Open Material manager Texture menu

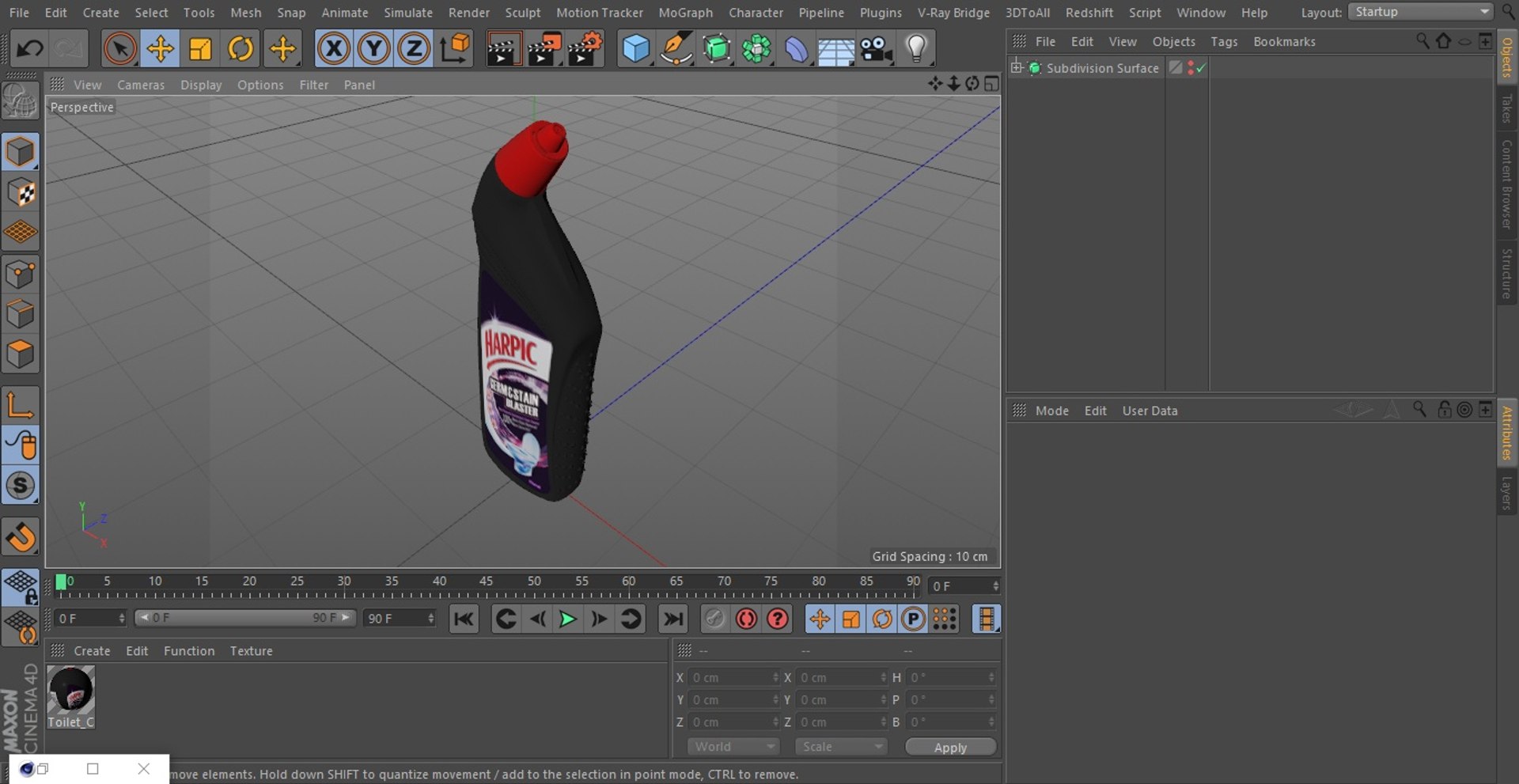pyautogui.click(x=251, y=651)
